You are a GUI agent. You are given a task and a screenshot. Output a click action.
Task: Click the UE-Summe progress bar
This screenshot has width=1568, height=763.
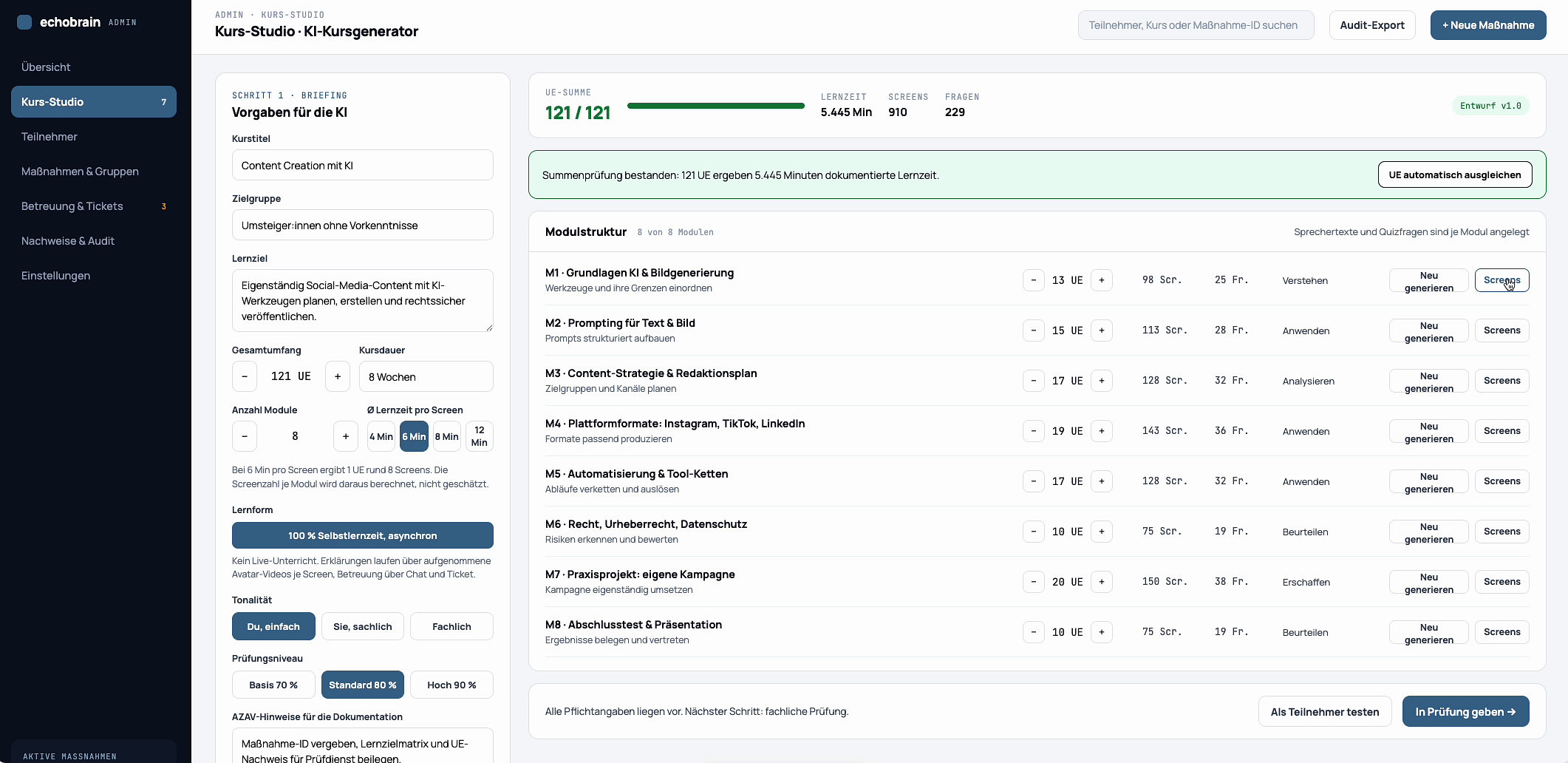point(716,106)
